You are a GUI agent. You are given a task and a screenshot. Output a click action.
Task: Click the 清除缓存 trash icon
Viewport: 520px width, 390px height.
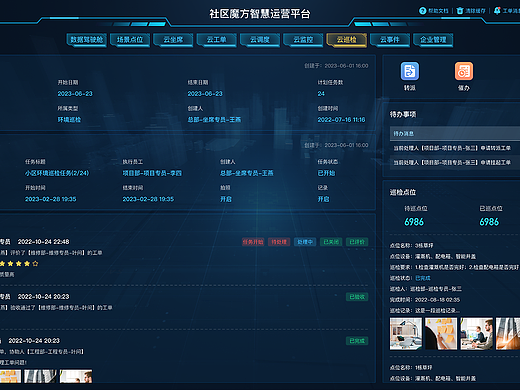pos(460,11)
